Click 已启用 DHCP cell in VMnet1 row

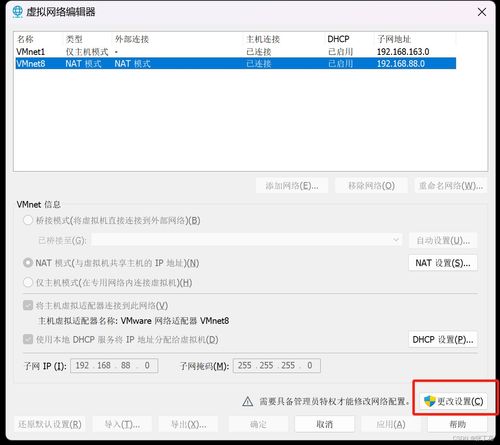(340, 52)
